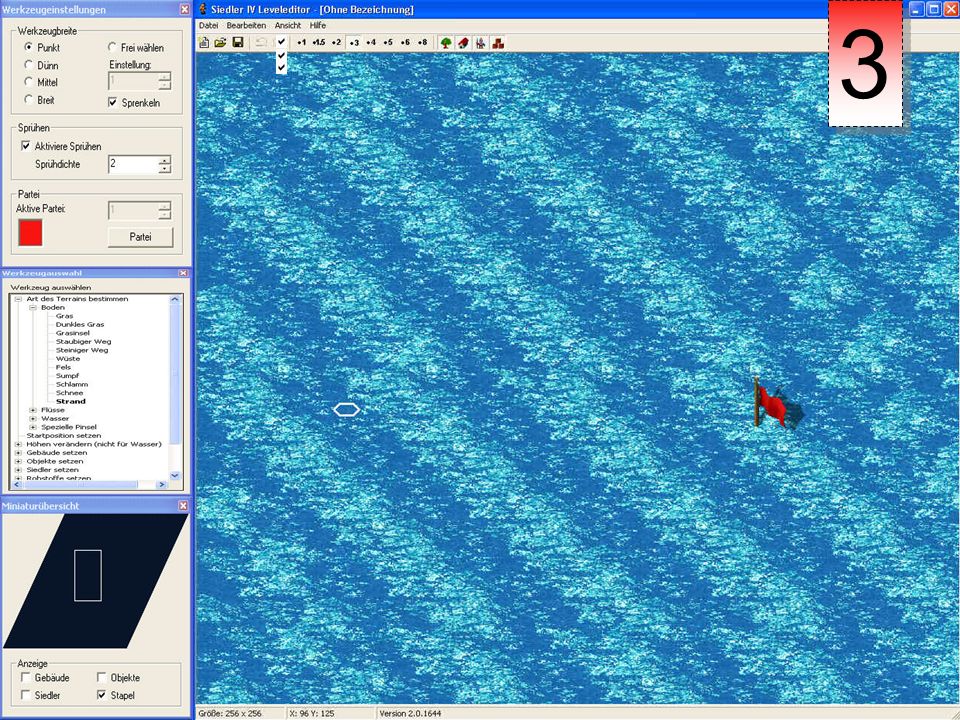Open a map file via the folder icon
Viewport: 960px width, 720px height.
(x=220, y=42)
